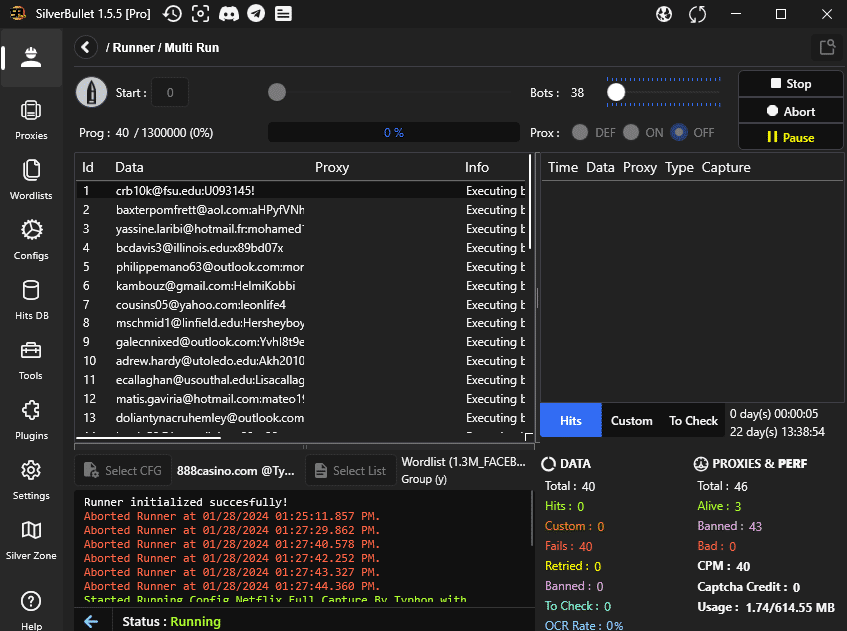Click the Select CFG button
Image resolution: width=847 pixels, height=631 pixels.
121,470
